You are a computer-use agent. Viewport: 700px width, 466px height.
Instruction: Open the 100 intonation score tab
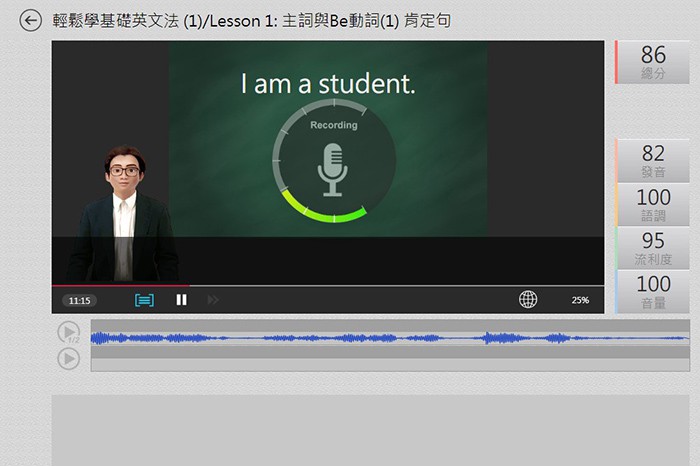click(652, 204)
